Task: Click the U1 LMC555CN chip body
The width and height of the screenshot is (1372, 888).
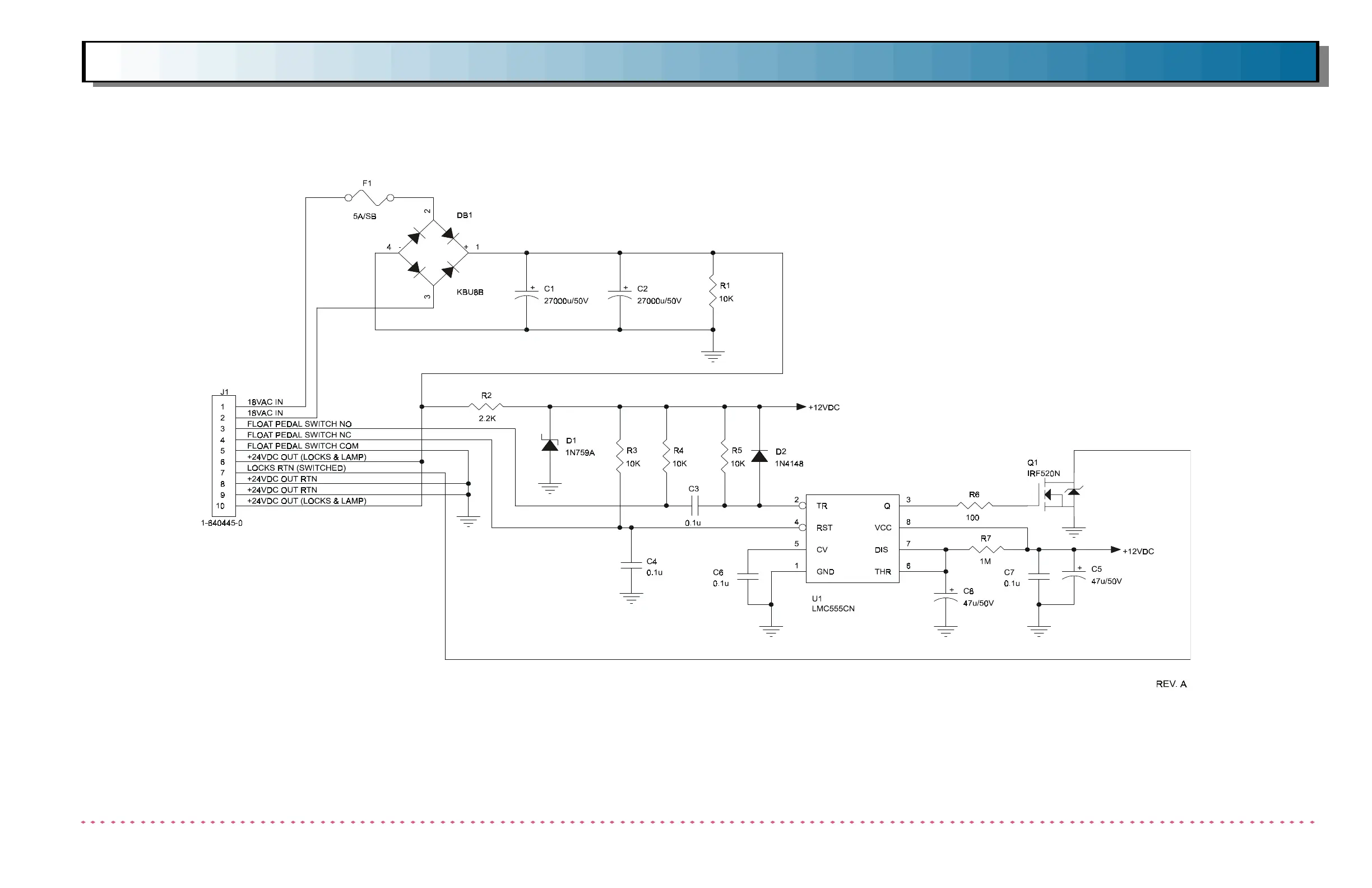Action: pyautogui.click(x=851, y=539)
